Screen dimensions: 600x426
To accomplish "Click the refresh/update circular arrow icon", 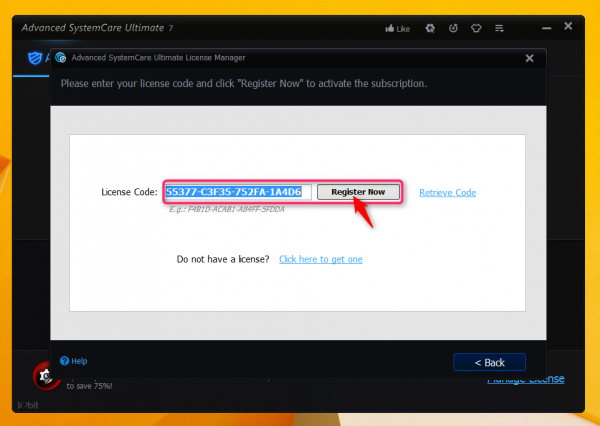I will click(453, 28).
